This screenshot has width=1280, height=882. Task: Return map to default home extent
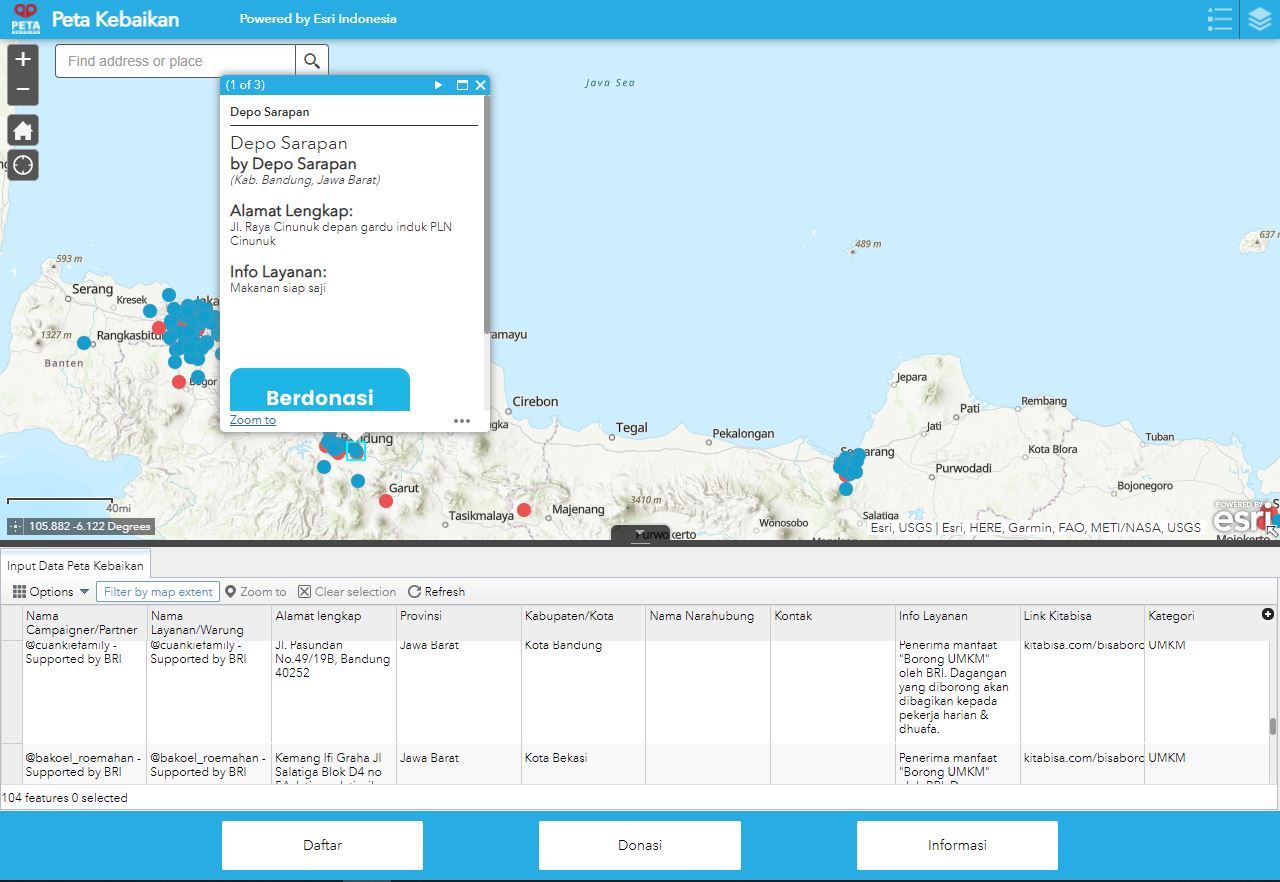(x=23, y=130)
